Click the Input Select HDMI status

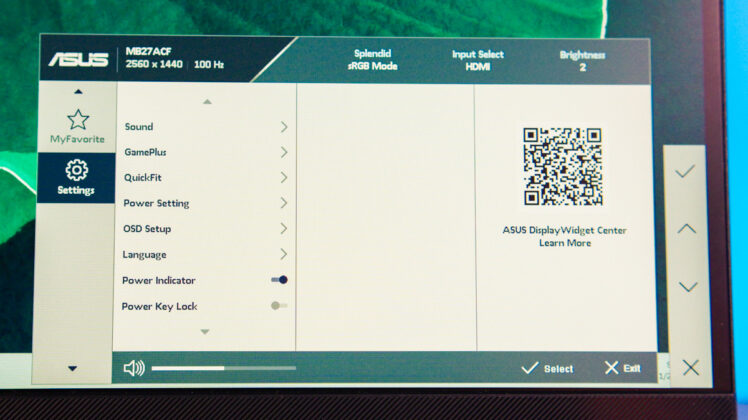point(478,60)
